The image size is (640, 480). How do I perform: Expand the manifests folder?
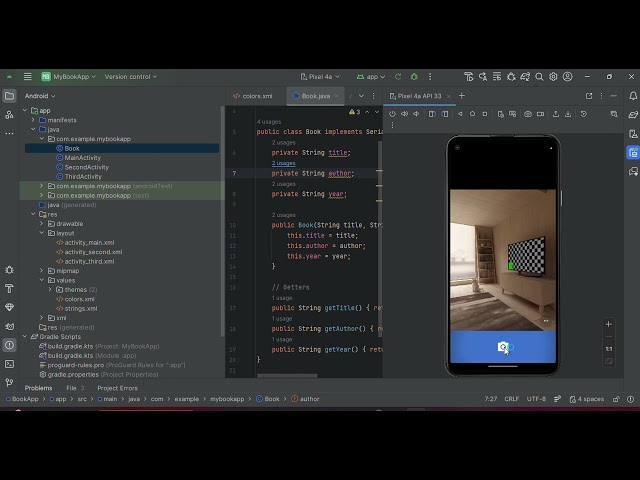coord(33,120)
